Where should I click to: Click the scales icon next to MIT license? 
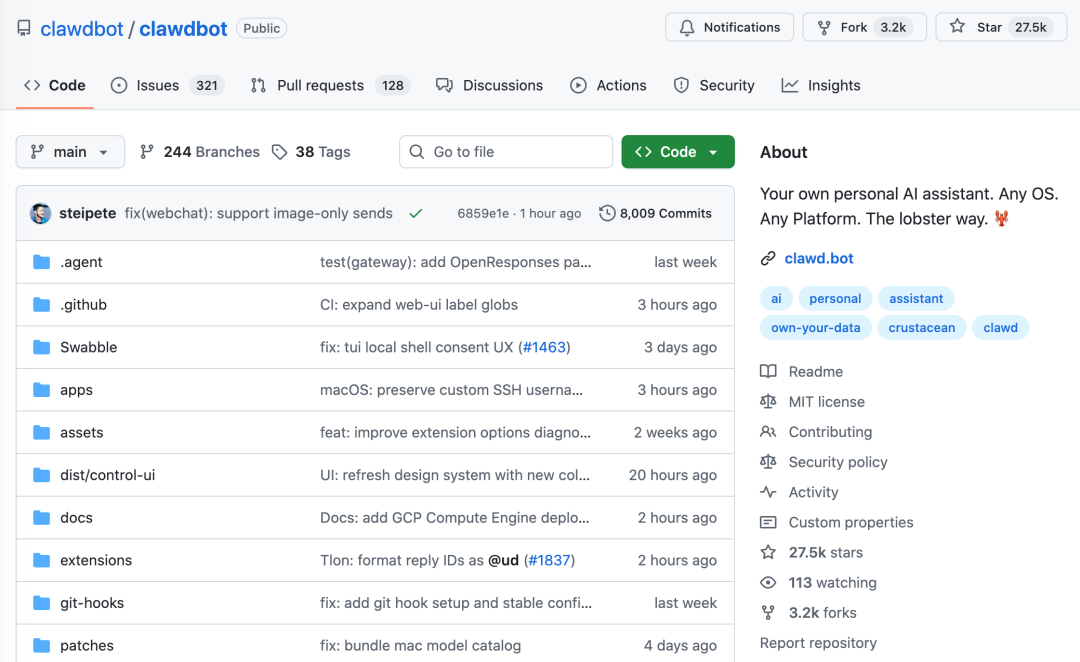(768, 401)
